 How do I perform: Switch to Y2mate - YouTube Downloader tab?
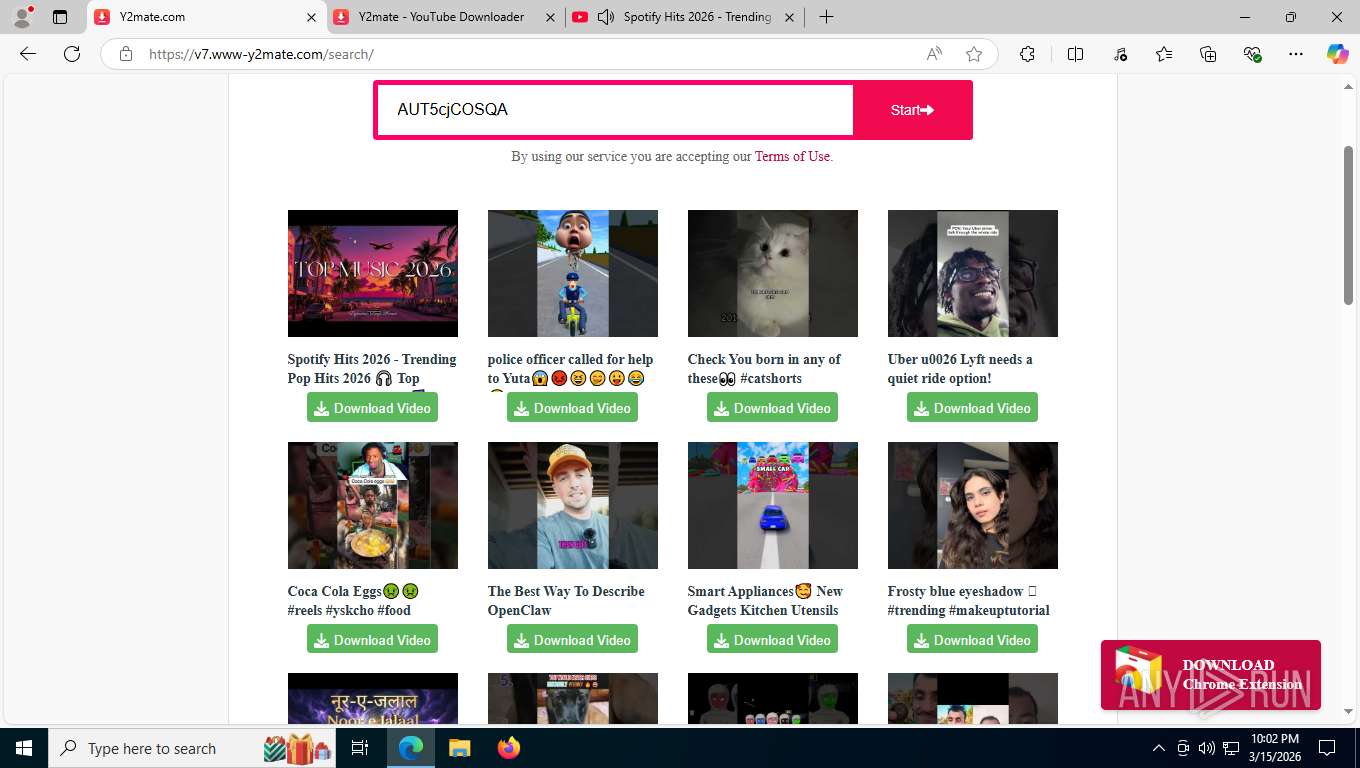pyautogui.click(x=445, y=17)
